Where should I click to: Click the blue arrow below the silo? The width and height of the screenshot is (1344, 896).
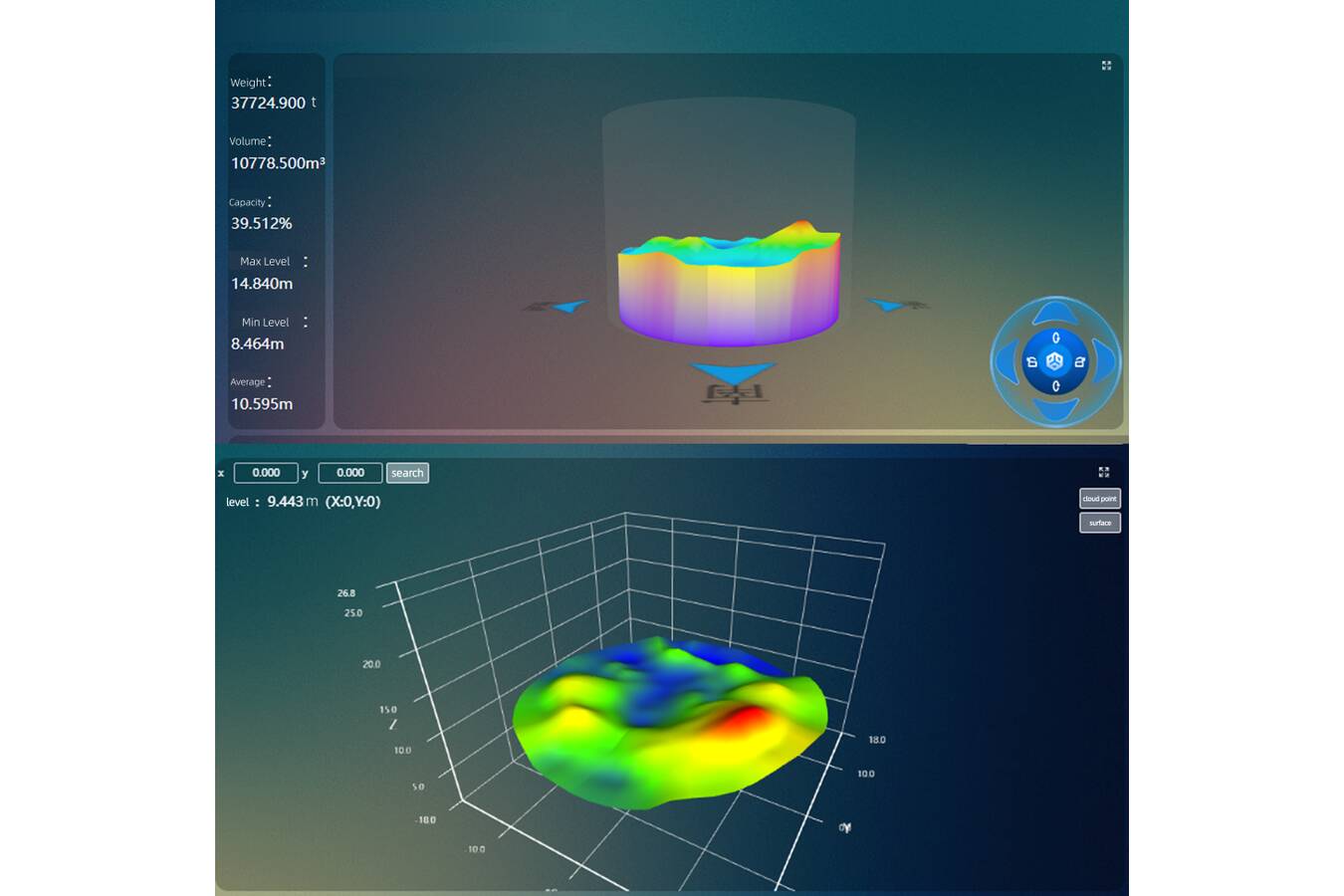click(733, 373)
